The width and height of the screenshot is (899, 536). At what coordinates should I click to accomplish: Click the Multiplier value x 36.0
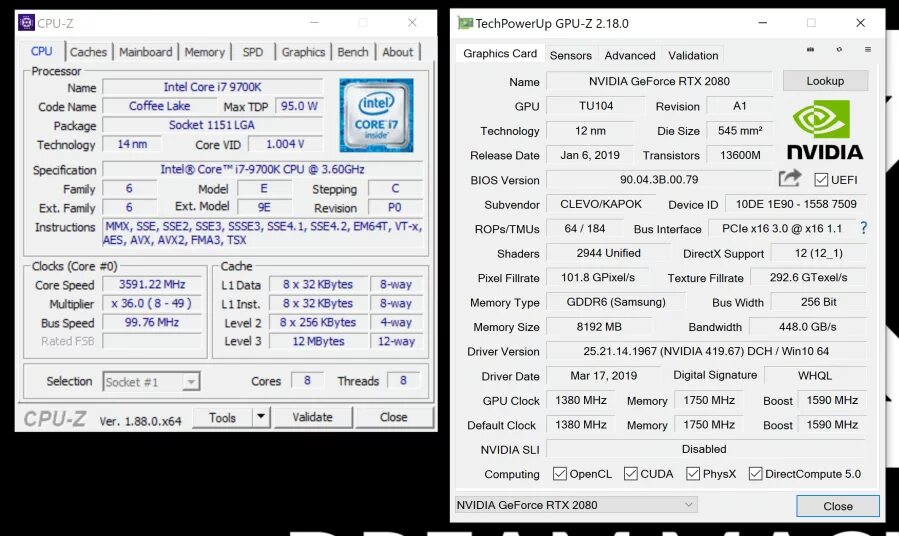point(152,303)
